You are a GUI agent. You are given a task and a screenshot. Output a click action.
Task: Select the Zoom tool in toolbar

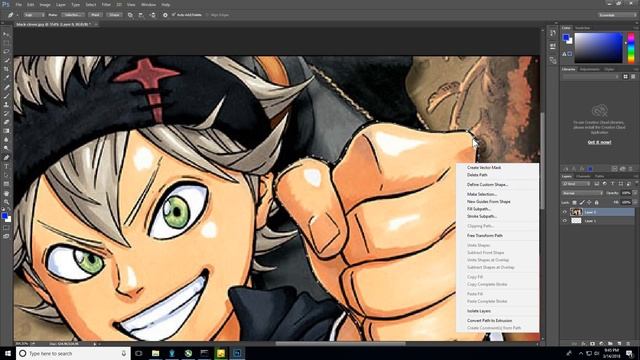click(6, 202)
